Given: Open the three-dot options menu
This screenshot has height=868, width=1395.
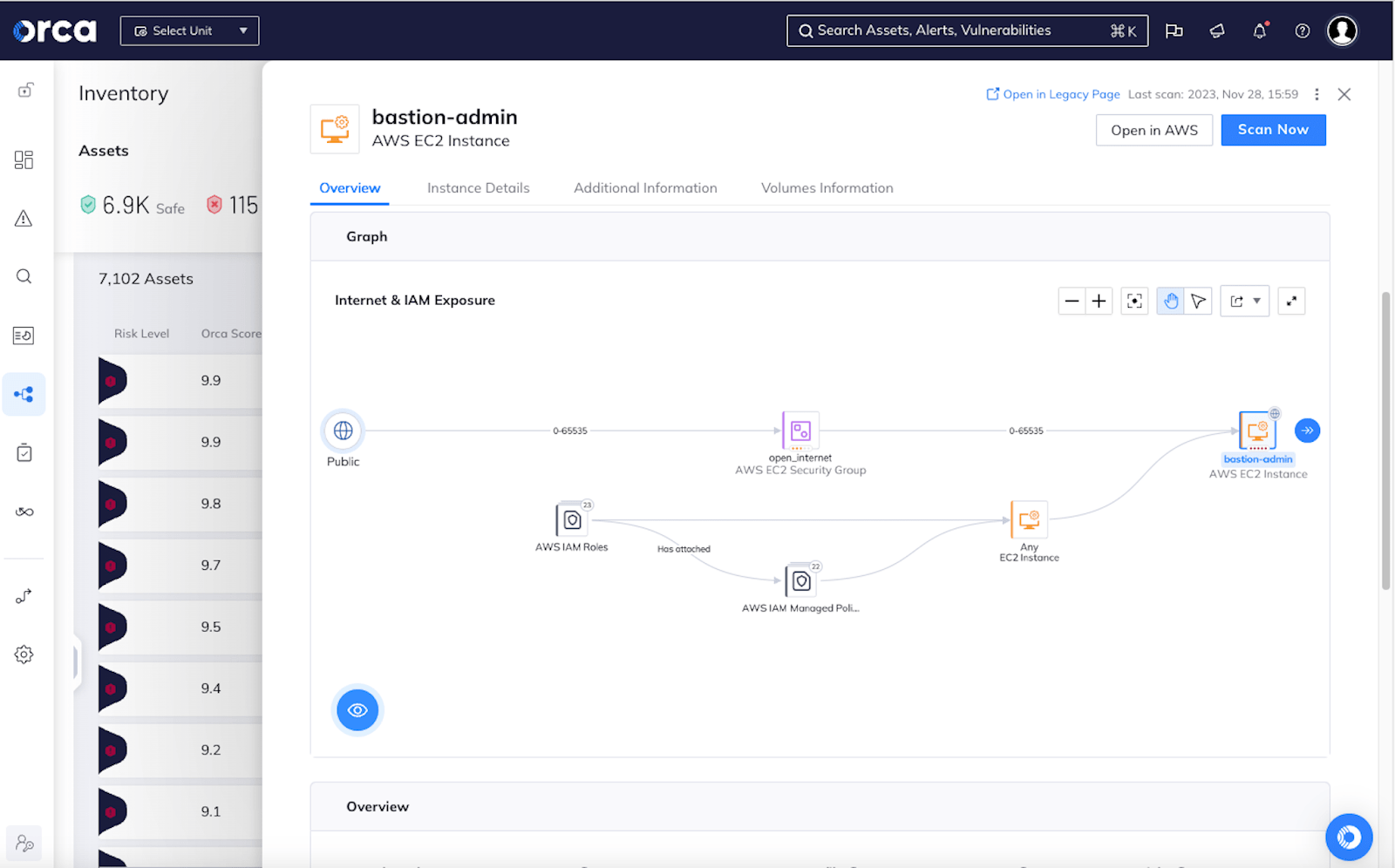Looking at the screenshot, I should (1317, 94).
